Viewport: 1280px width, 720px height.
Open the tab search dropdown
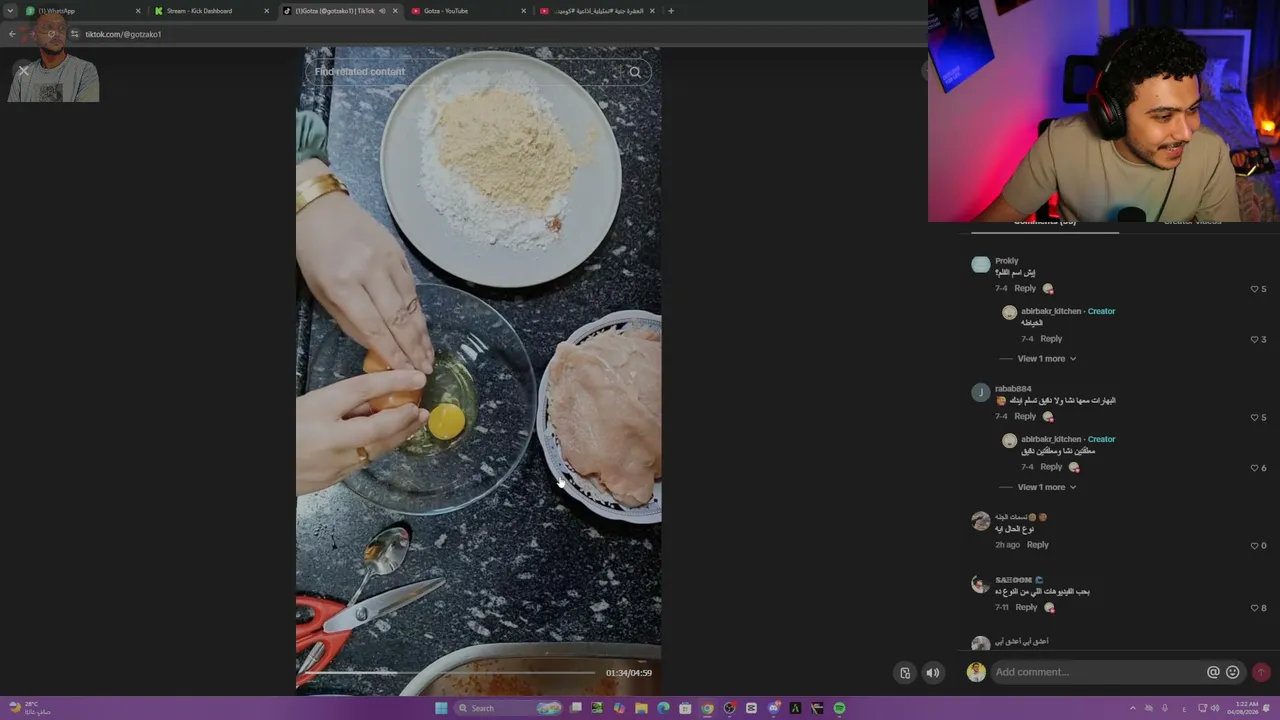pos(10,11)
